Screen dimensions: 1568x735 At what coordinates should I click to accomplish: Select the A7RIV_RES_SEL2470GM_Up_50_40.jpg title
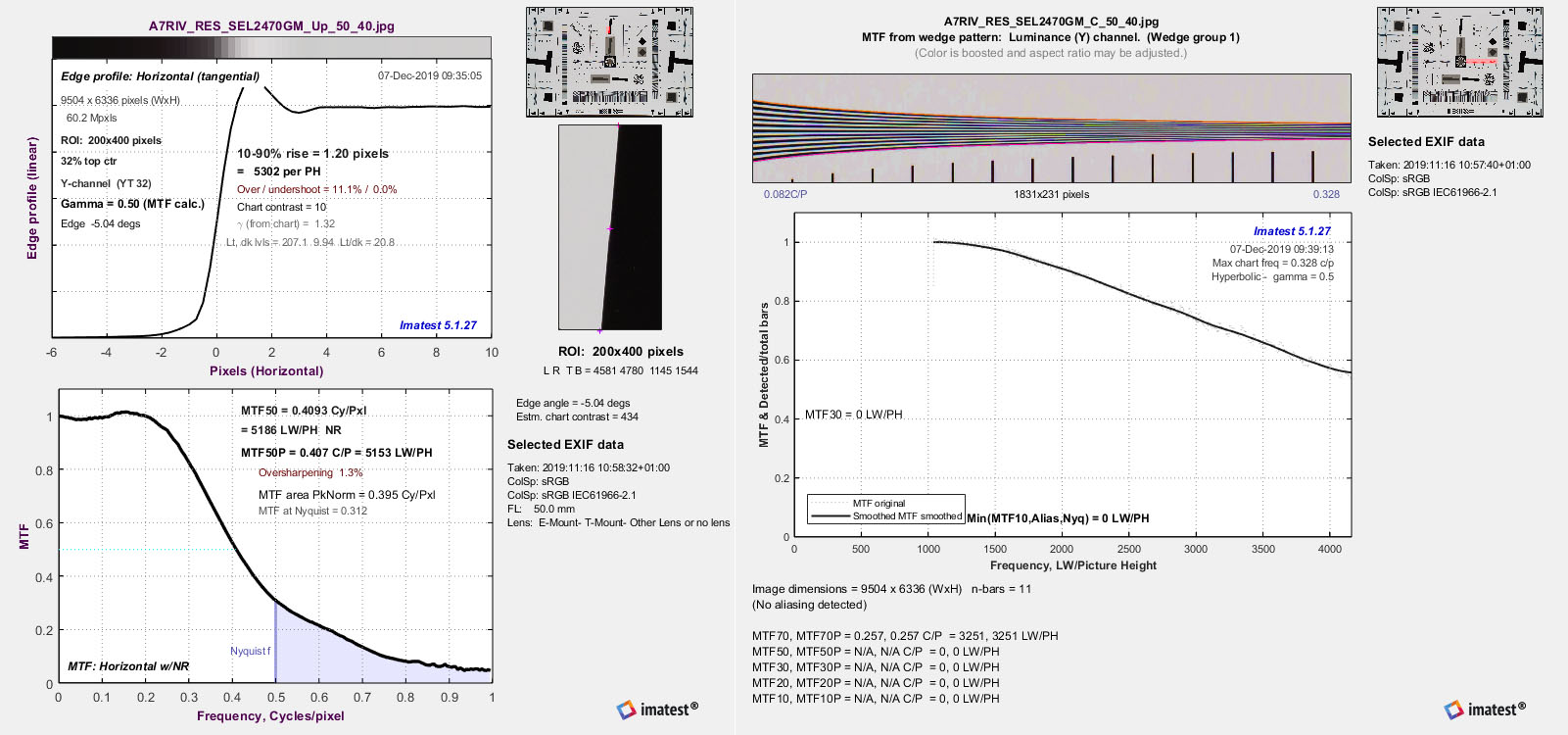click(x=271, y=26)
